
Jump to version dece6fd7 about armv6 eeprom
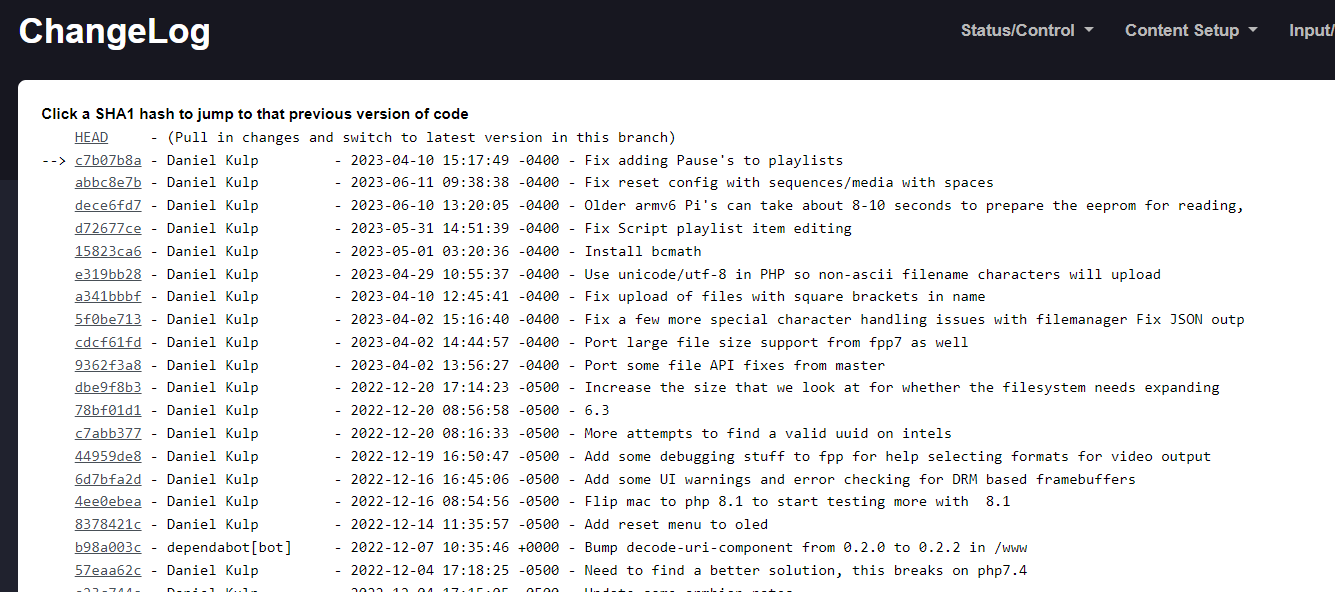pyautogui.click(x=108, y=205)
